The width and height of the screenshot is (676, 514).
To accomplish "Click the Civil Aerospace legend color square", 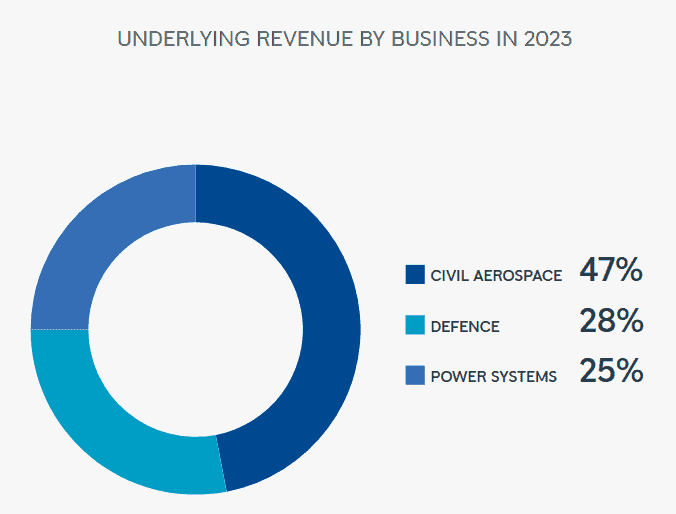I will coord(414,274).
